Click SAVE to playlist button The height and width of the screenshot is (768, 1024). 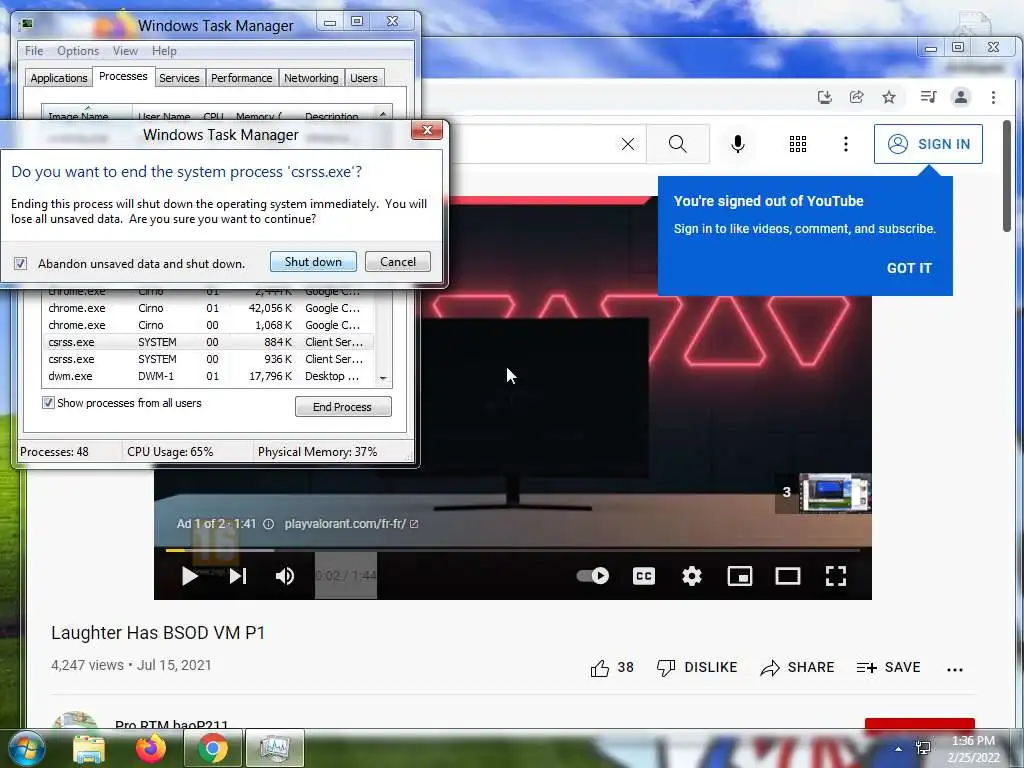888,667
